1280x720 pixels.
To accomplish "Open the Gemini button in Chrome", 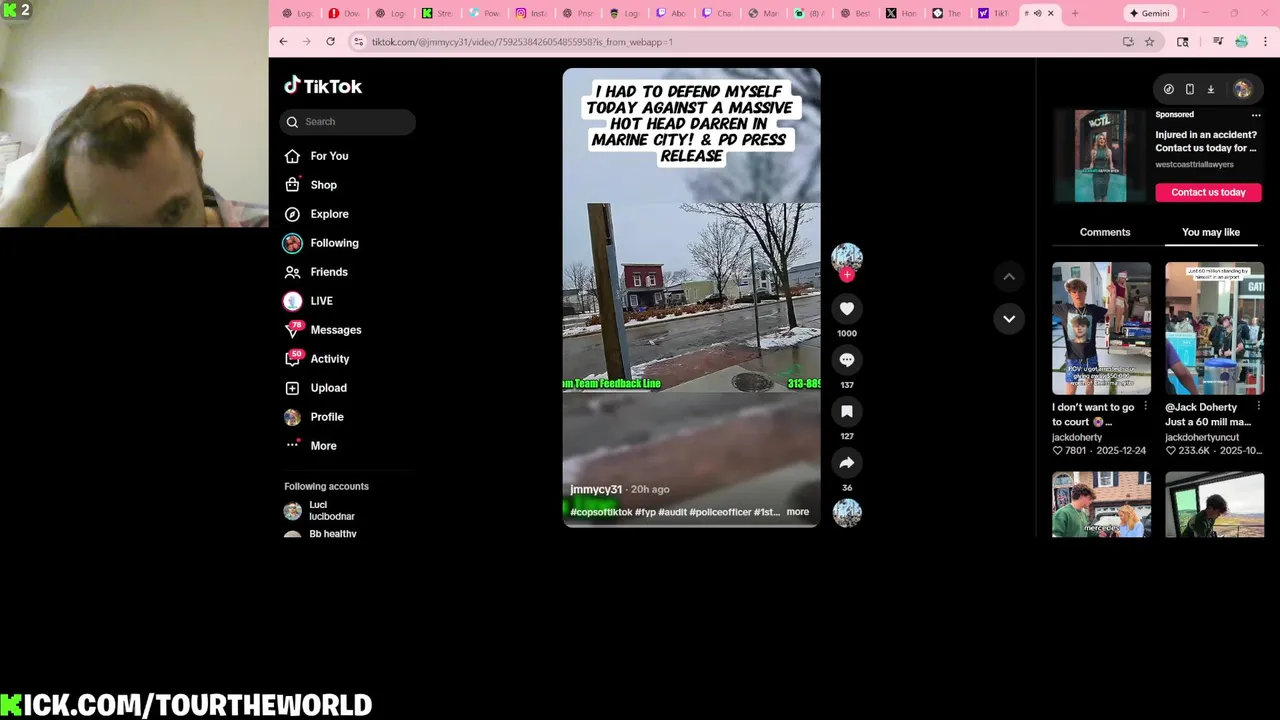I will click(x=1148, y=13).
